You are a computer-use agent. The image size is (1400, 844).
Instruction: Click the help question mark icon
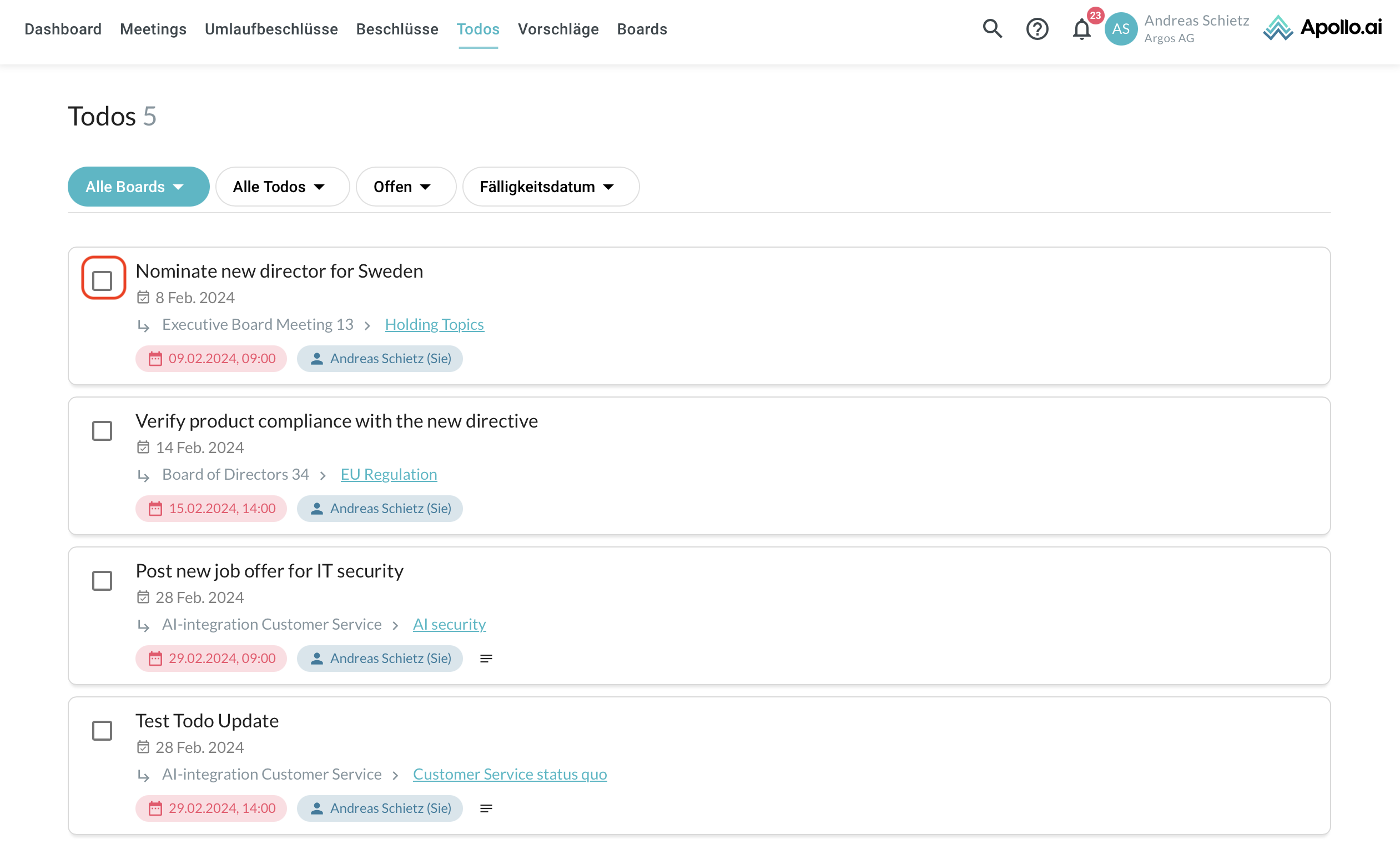pyautogui.click(x=1037, y=28)
